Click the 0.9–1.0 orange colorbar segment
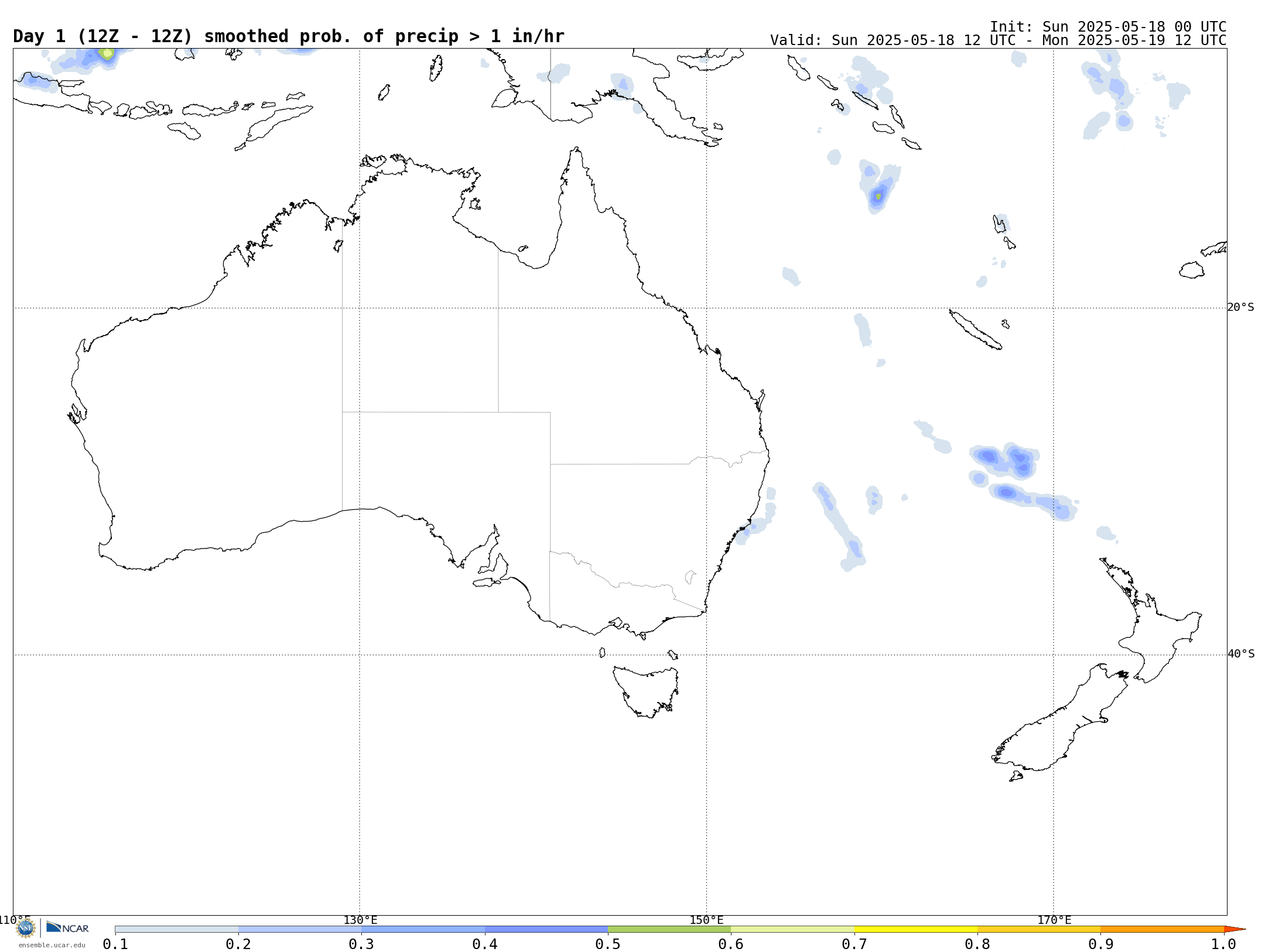1265x952 pixels. point(1163,929)
